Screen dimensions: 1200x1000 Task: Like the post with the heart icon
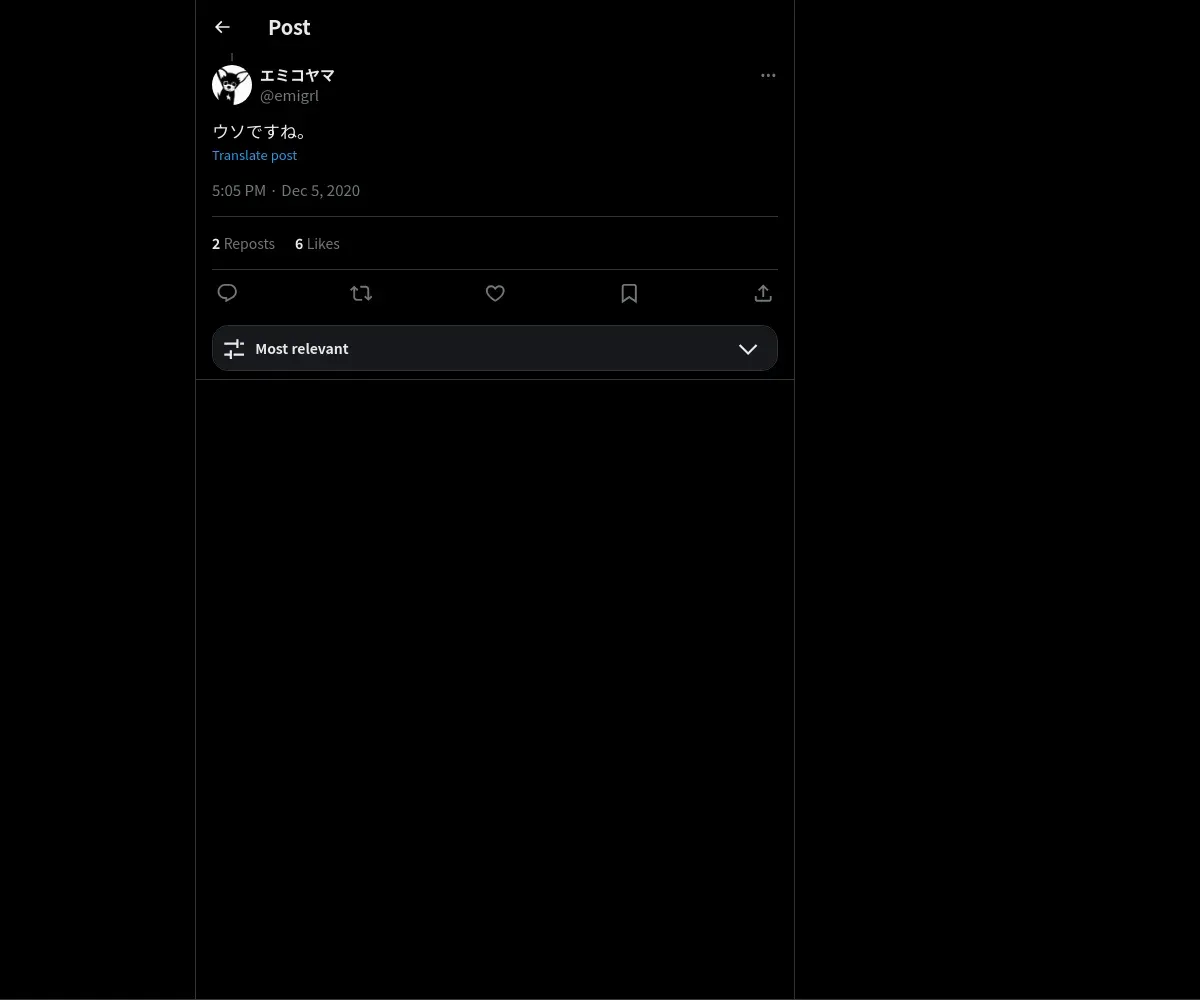click(495, 293)
